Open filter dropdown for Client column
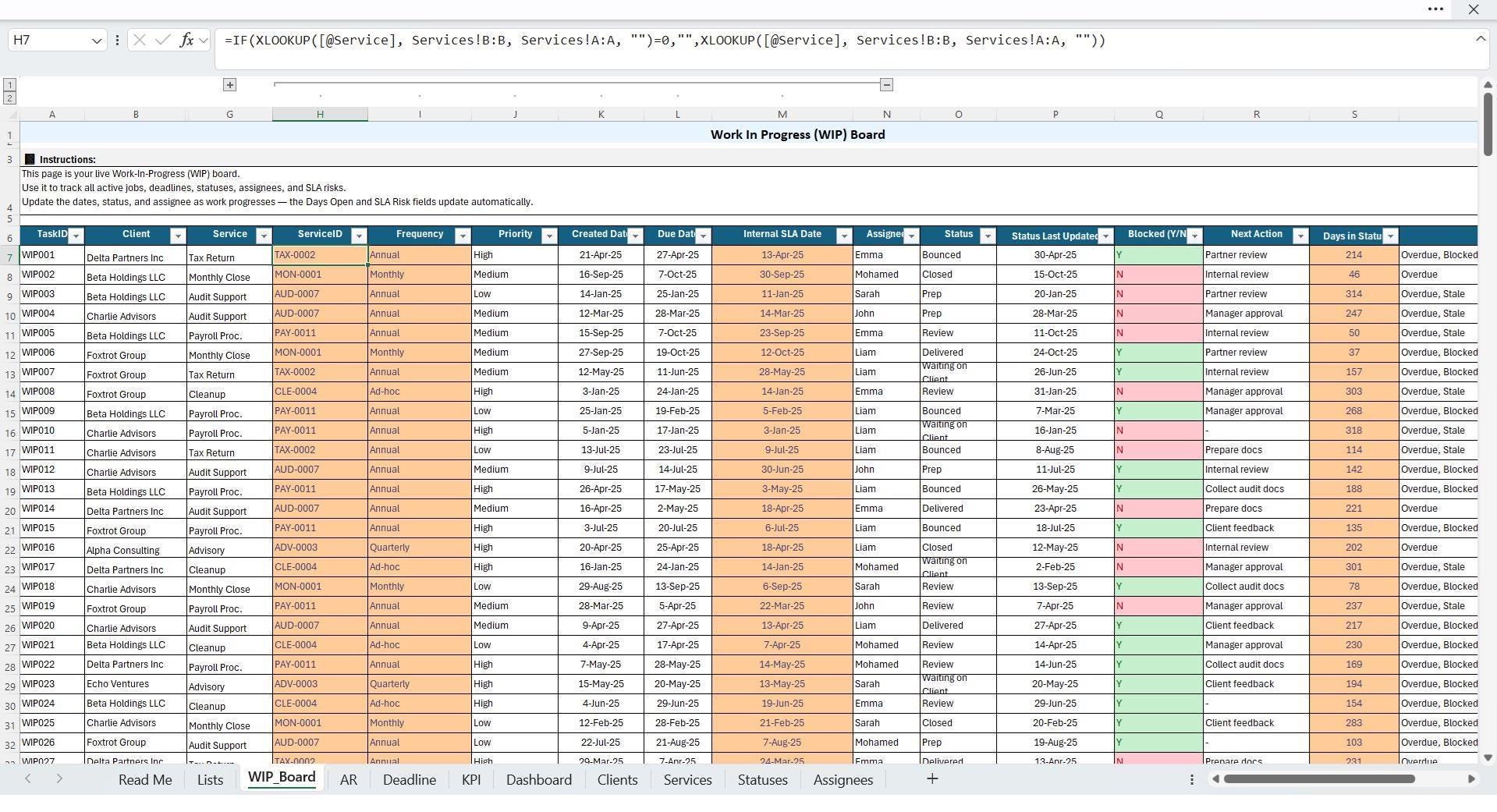This screenshot has width=1497, height=812. [x=178, y=236]
